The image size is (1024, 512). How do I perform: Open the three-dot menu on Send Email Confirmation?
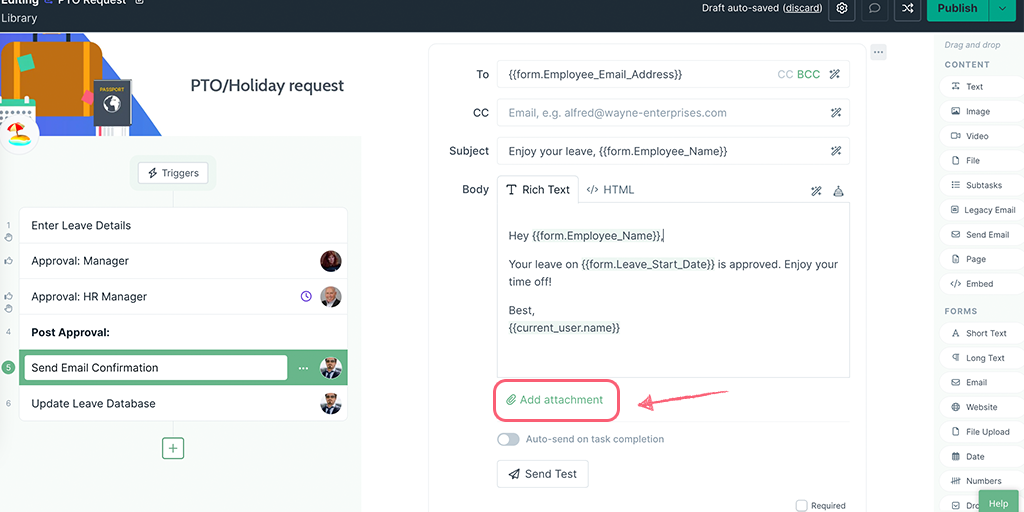coord(304,368)
